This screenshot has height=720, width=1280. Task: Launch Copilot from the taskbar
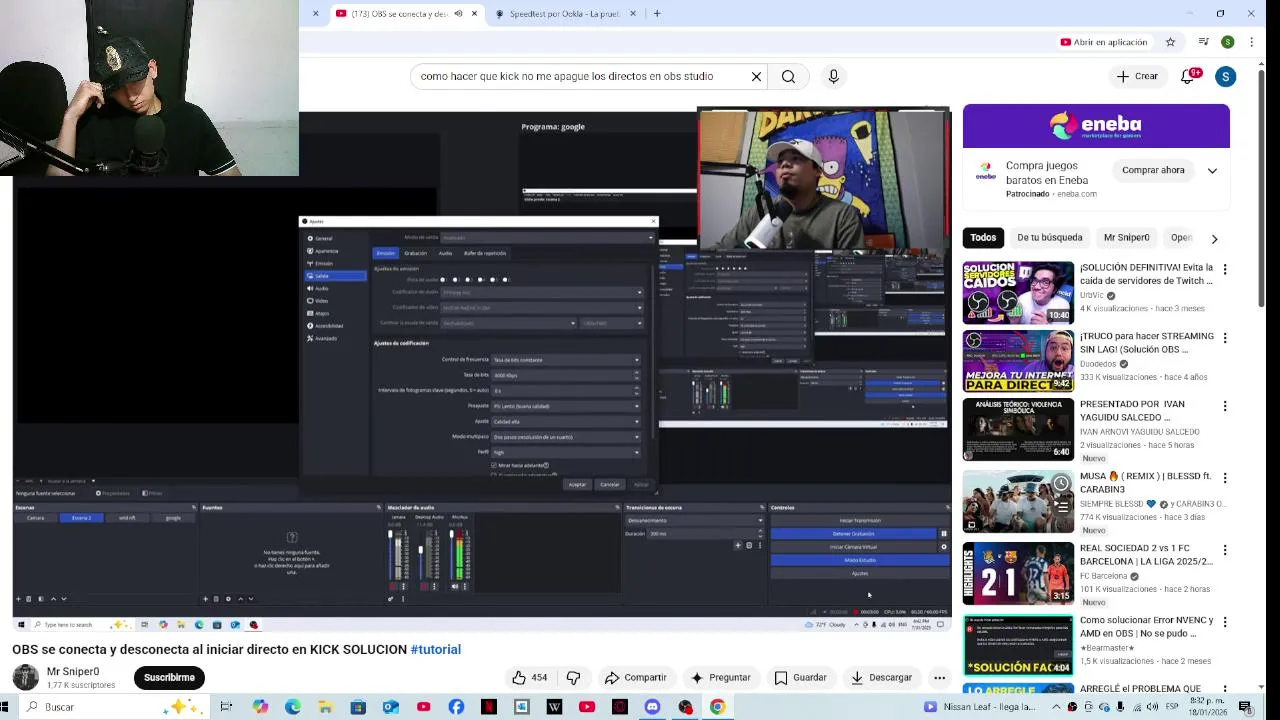[260, 707]
